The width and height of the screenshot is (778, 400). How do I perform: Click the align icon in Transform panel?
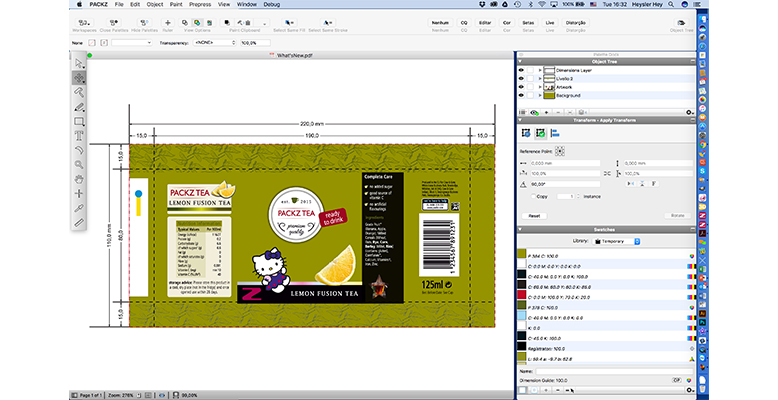point(555,133)
